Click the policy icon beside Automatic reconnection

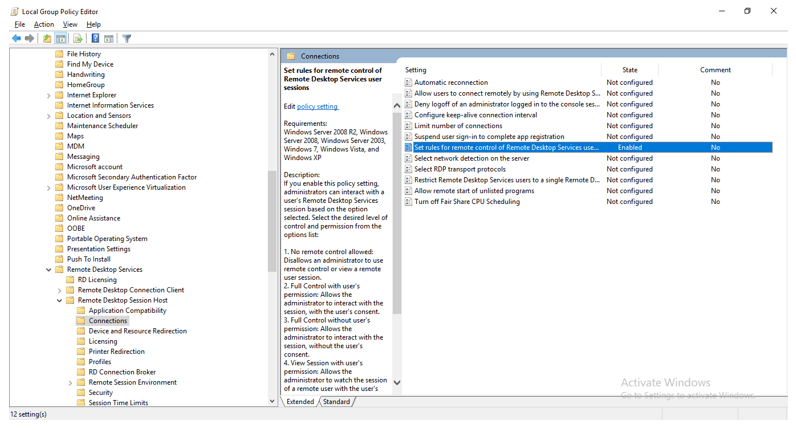(408, 82)
